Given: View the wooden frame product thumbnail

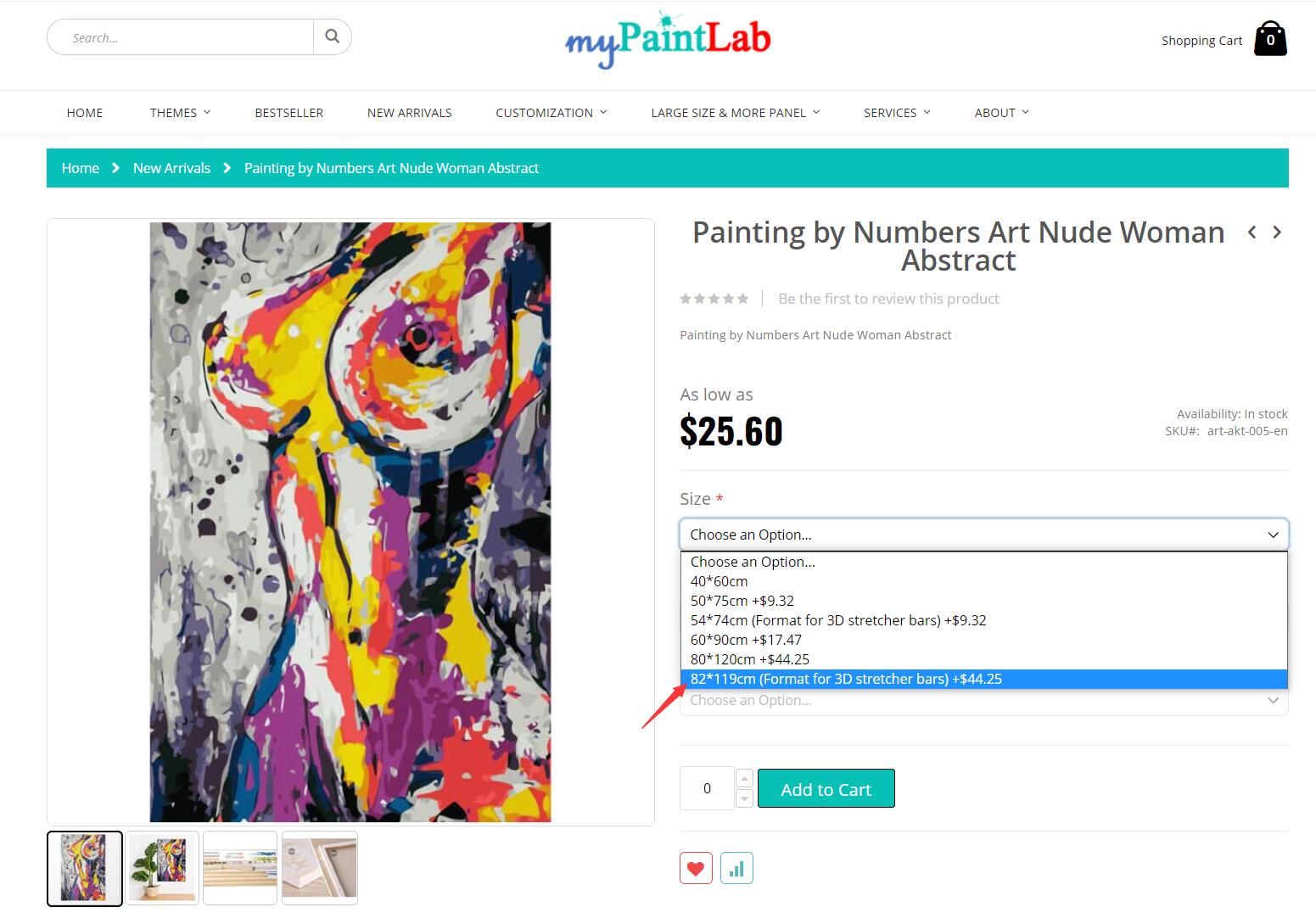Looking at the screenshot, I should (320, 867).
